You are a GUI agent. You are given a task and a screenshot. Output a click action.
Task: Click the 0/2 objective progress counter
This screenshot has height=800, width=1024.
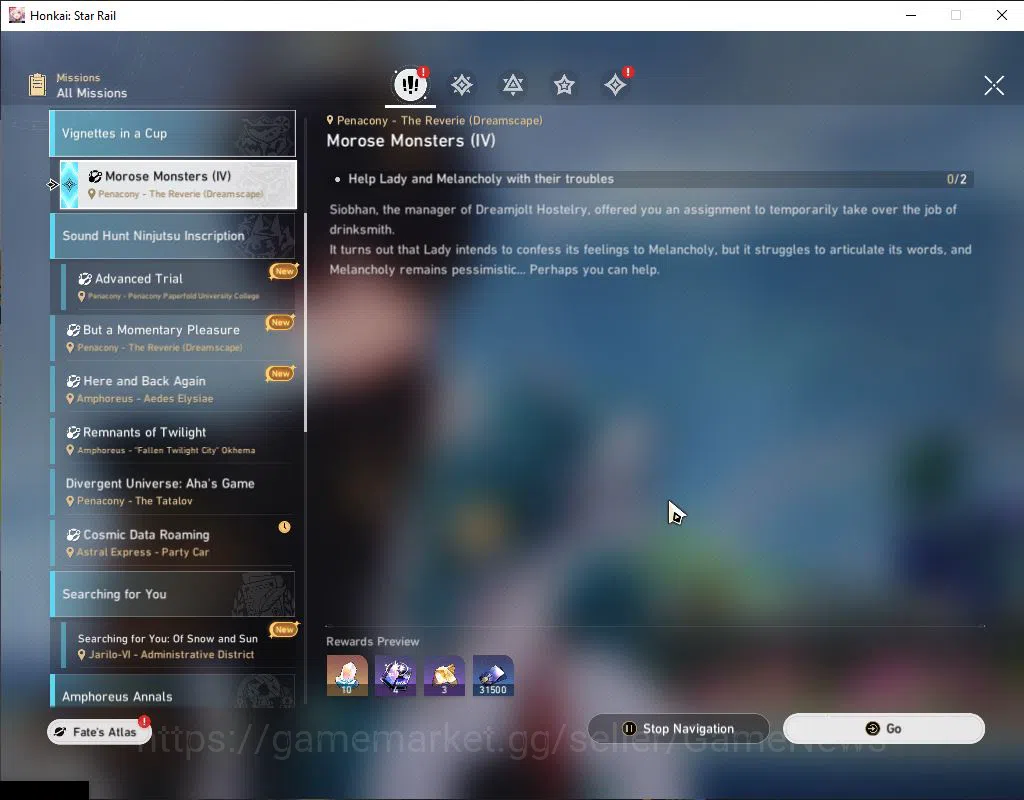[x=956, y=180]
